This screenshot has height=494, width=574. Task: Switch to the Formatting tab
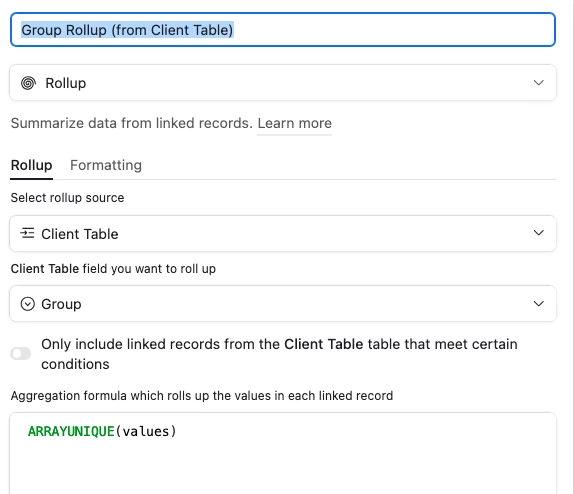pyautogui.click(x=106, y=165)
